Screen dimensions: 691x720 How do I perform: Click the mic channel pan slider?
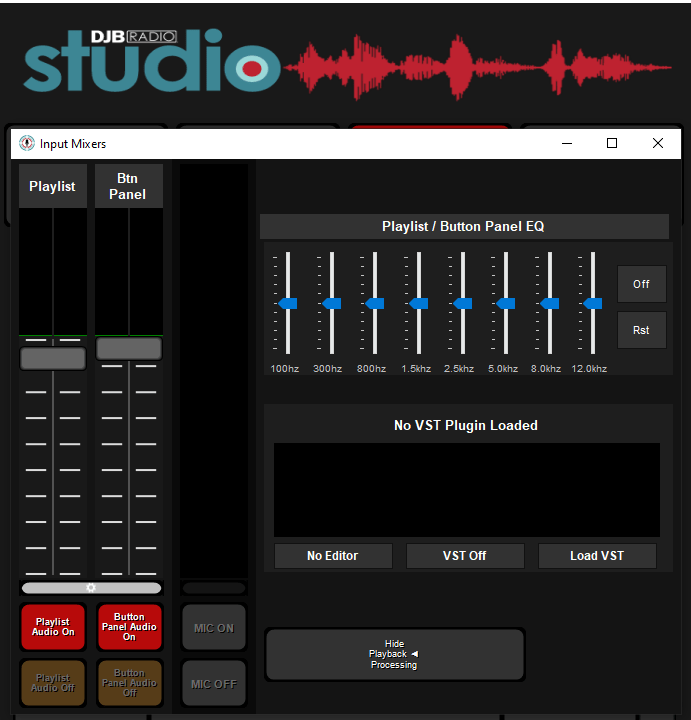click(214, 588)
